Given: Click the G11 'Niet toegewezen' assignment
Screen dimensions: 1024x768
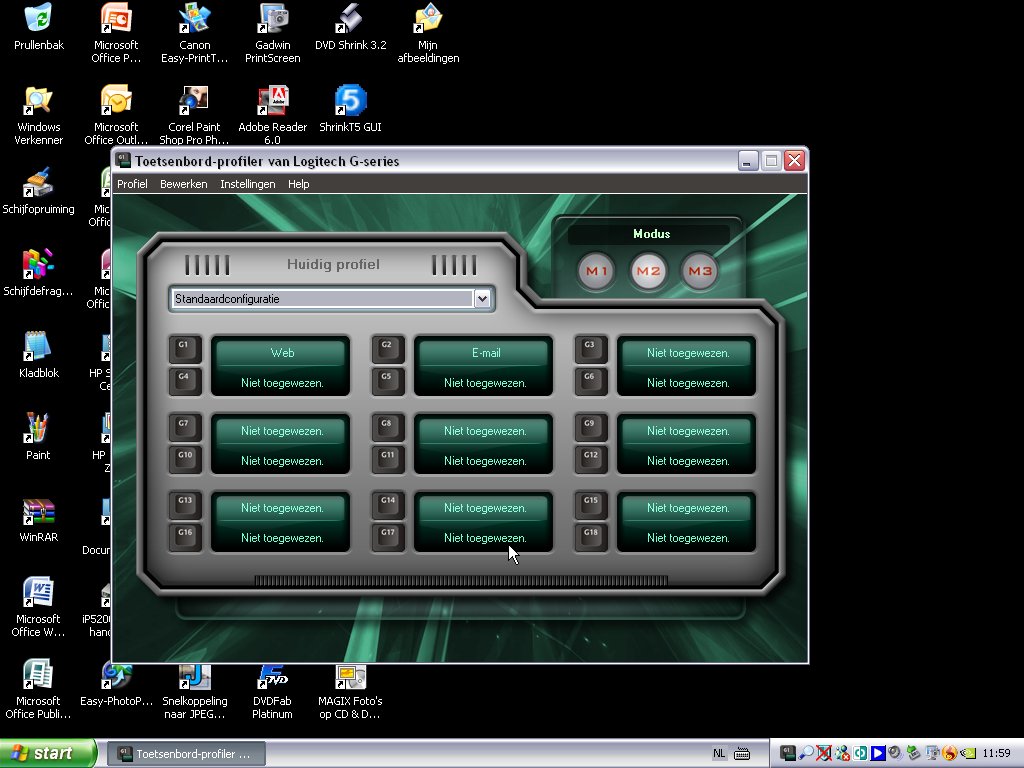Looking at the screenshot, I should click(x=485, y=461).
